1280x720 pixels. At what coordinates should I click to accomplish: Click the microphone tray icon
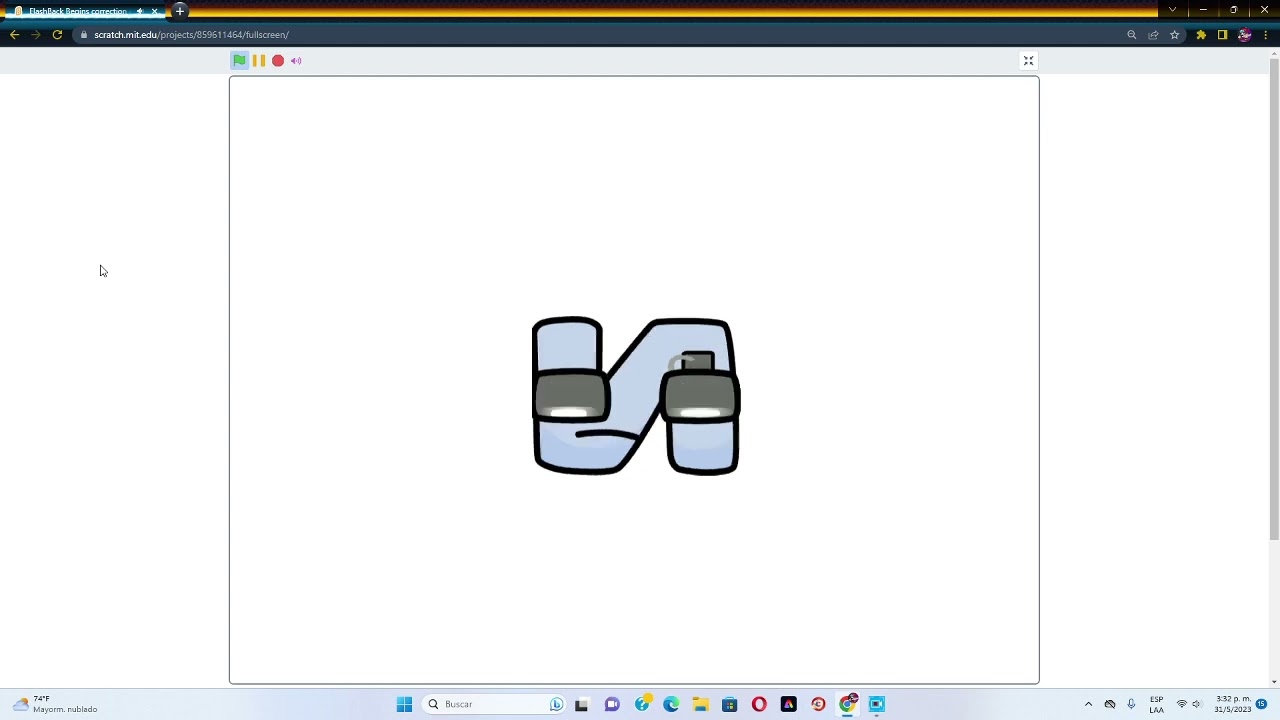pos(1131,704)
